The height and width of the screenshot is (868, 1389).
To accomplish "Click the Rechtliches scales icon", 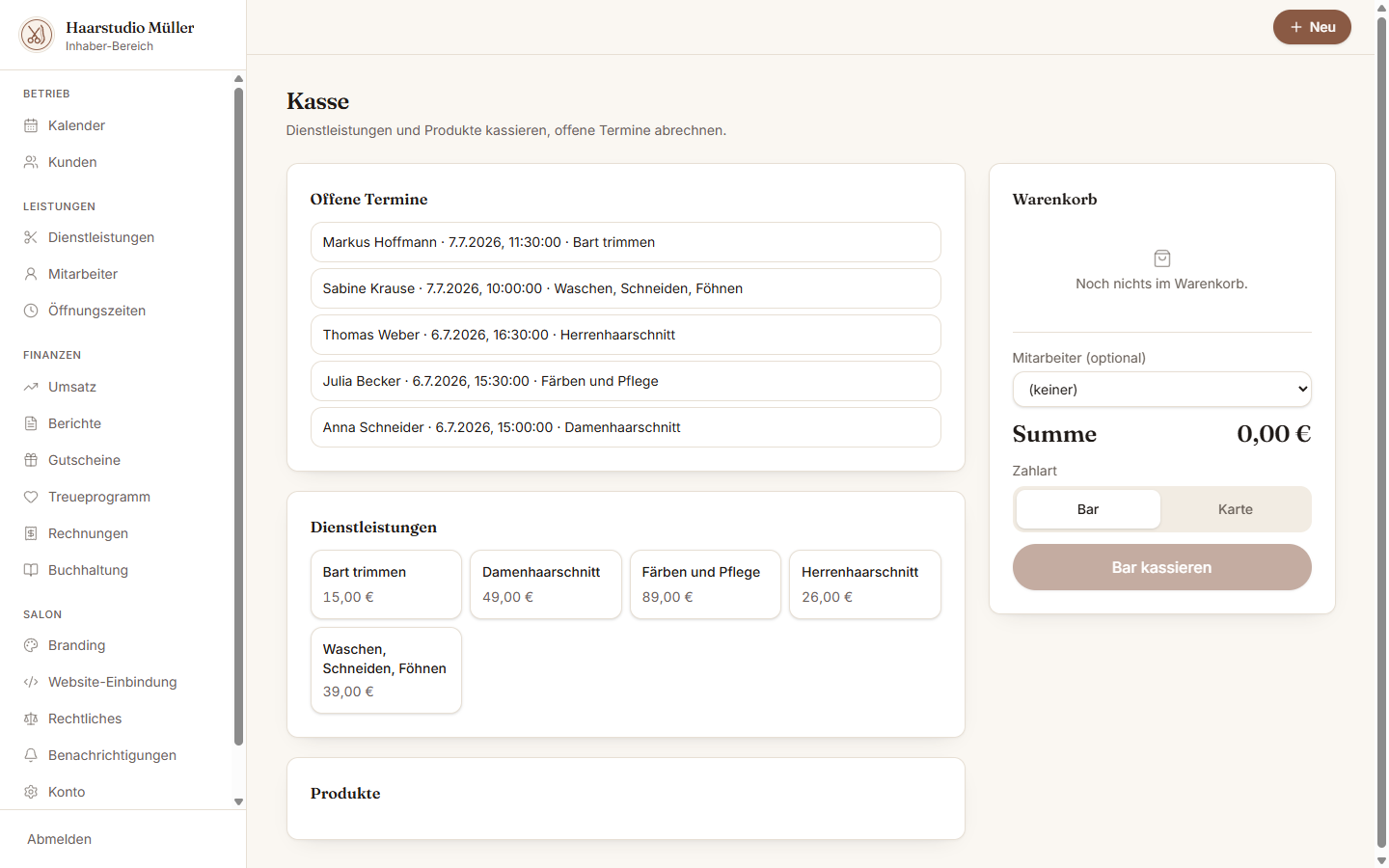I will (31, 719).
